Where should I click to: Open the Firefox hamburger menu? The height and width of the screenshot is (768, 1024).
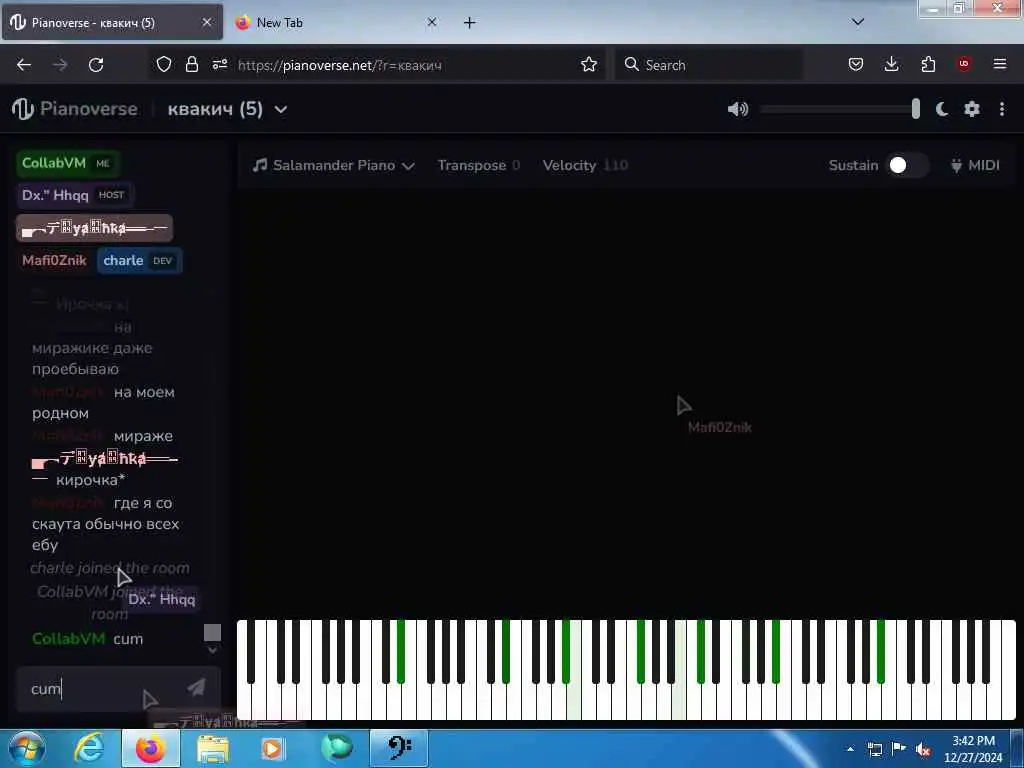(1000, 64)
